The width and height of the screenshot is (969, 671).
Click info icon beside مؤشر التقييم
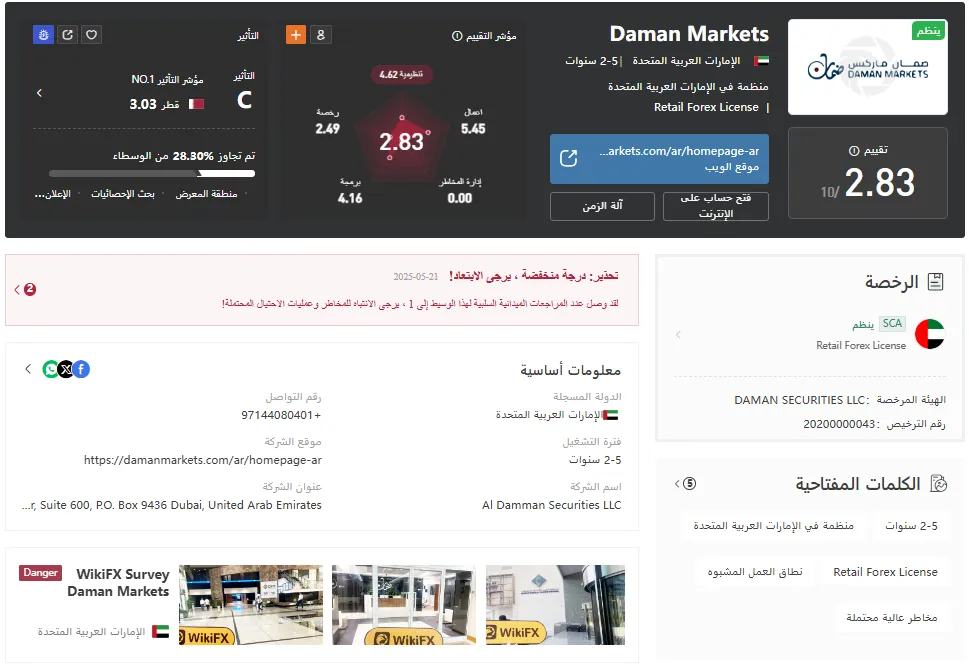tap(457, 36)
